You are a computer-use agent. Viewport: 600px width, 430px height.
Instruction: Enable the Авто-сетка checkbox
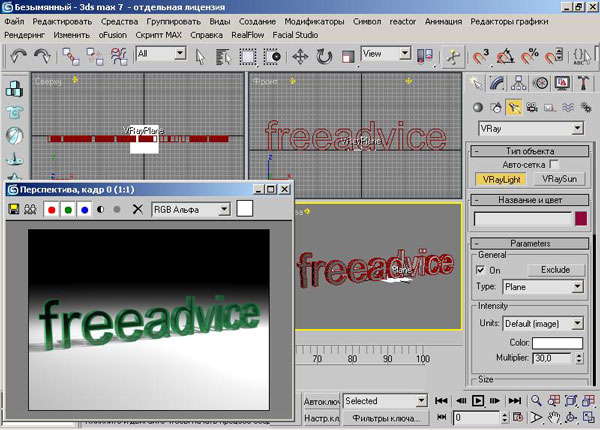(553, 165)
